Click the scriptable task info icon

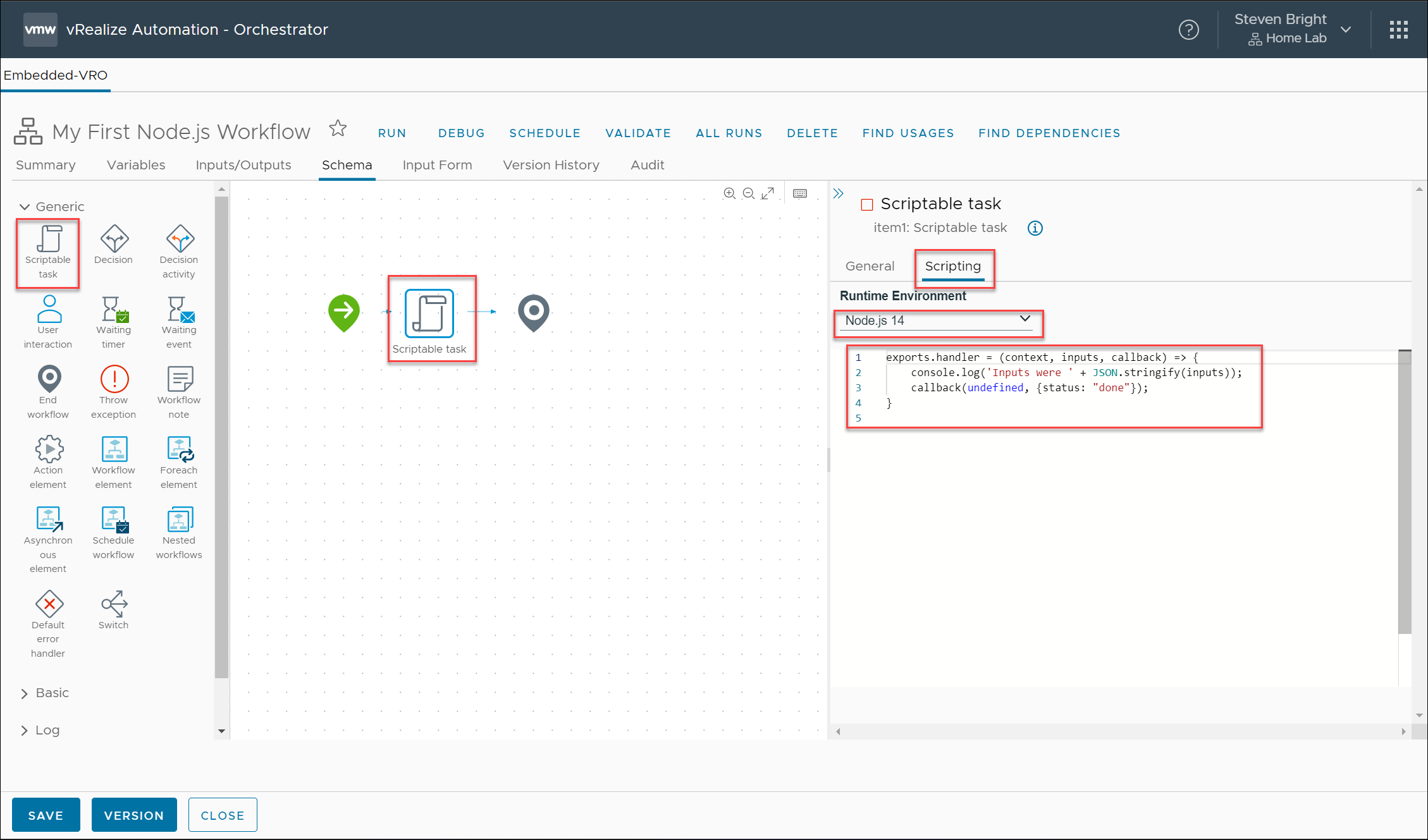(x=1035, y=228)
